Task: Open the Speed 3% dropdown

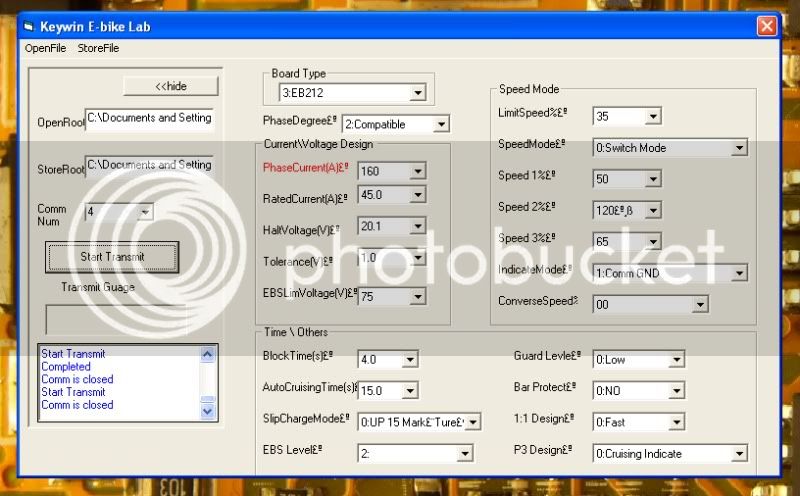Action: coord(653,241)
